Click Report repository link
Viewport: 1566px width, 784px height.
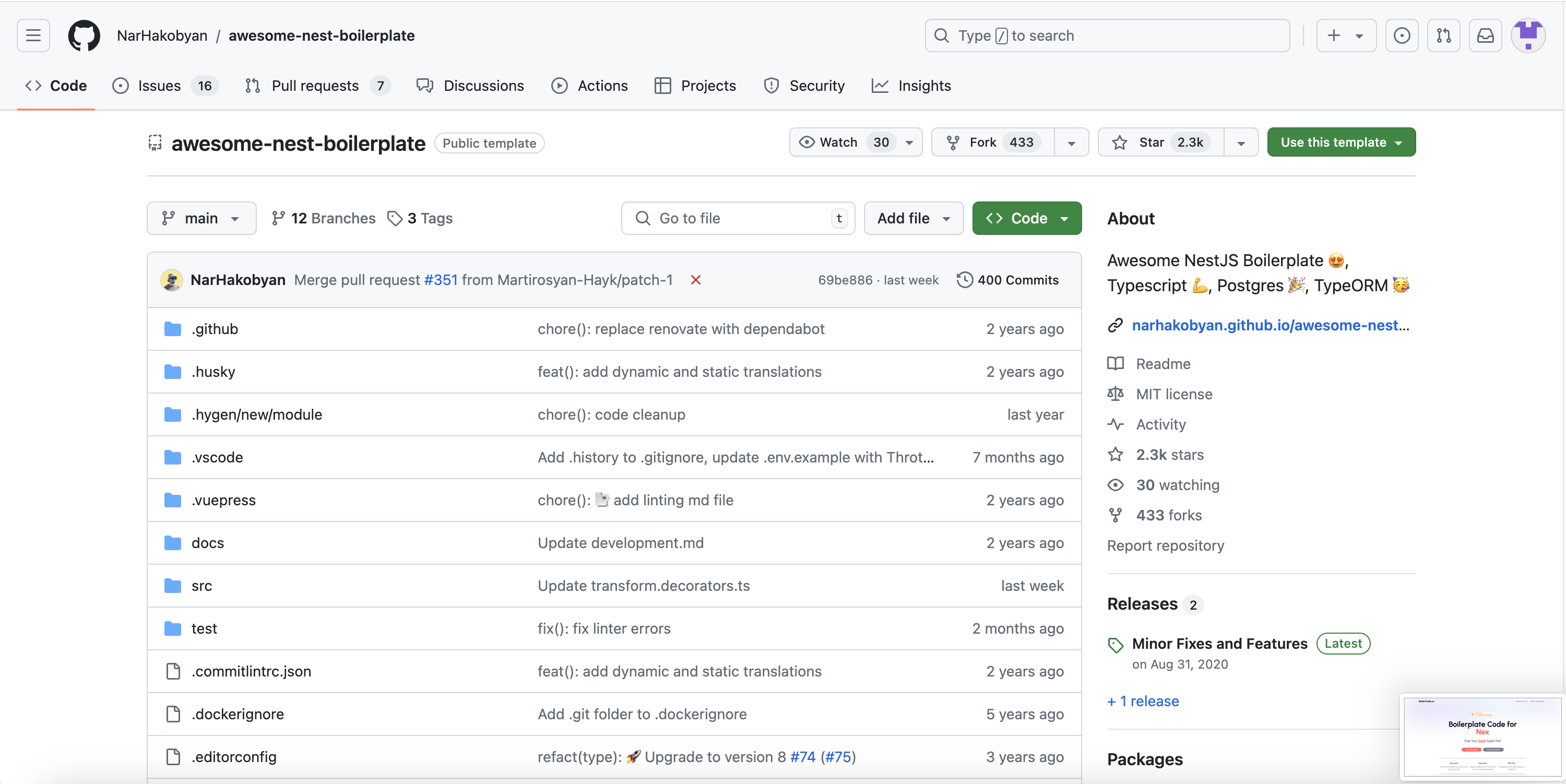tap(1166, 545)
